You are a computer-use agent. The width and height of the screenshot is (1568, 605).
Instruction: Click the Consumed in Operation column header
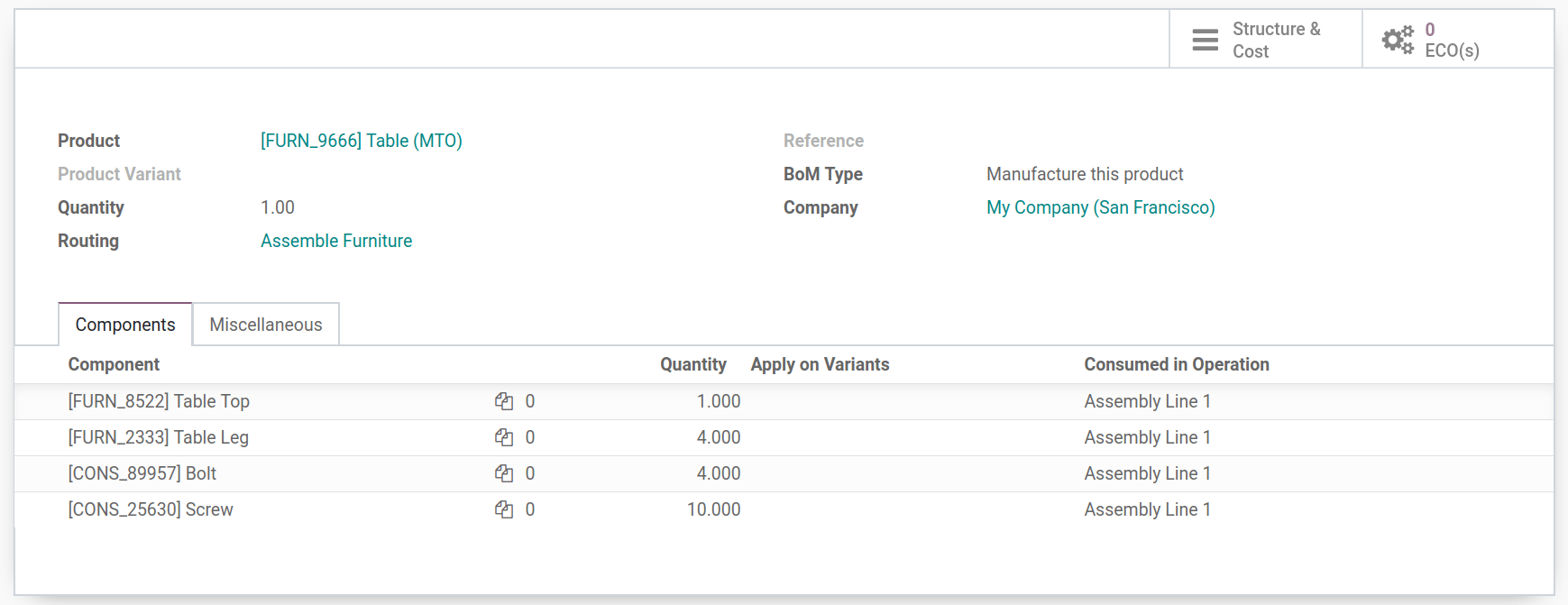(1177, 364)
